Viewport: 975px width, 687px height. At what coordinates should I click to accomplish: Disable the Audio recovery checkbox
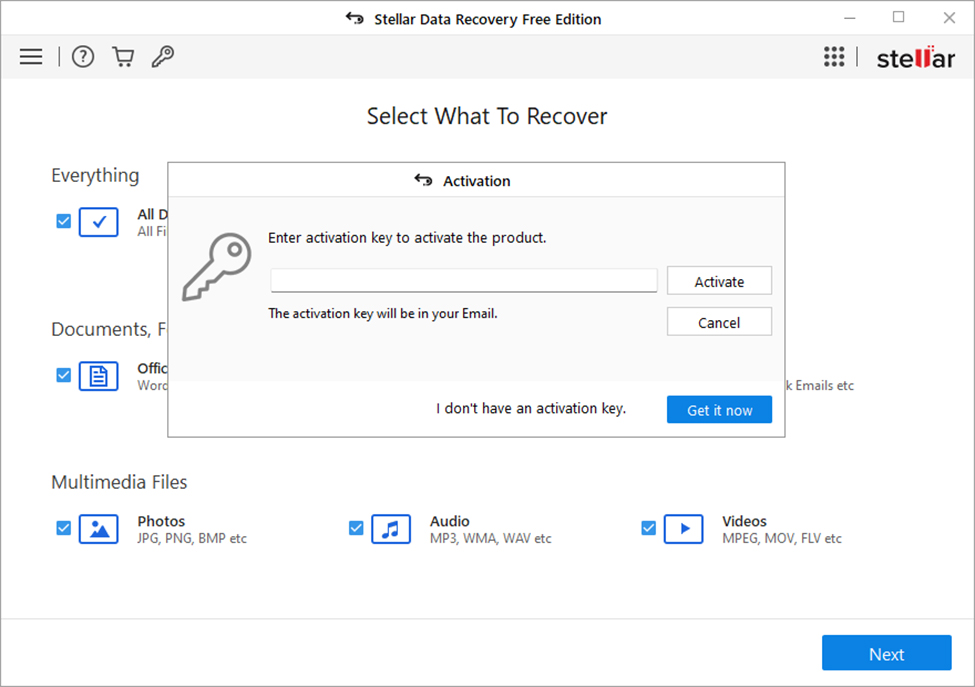click(356, 527)
